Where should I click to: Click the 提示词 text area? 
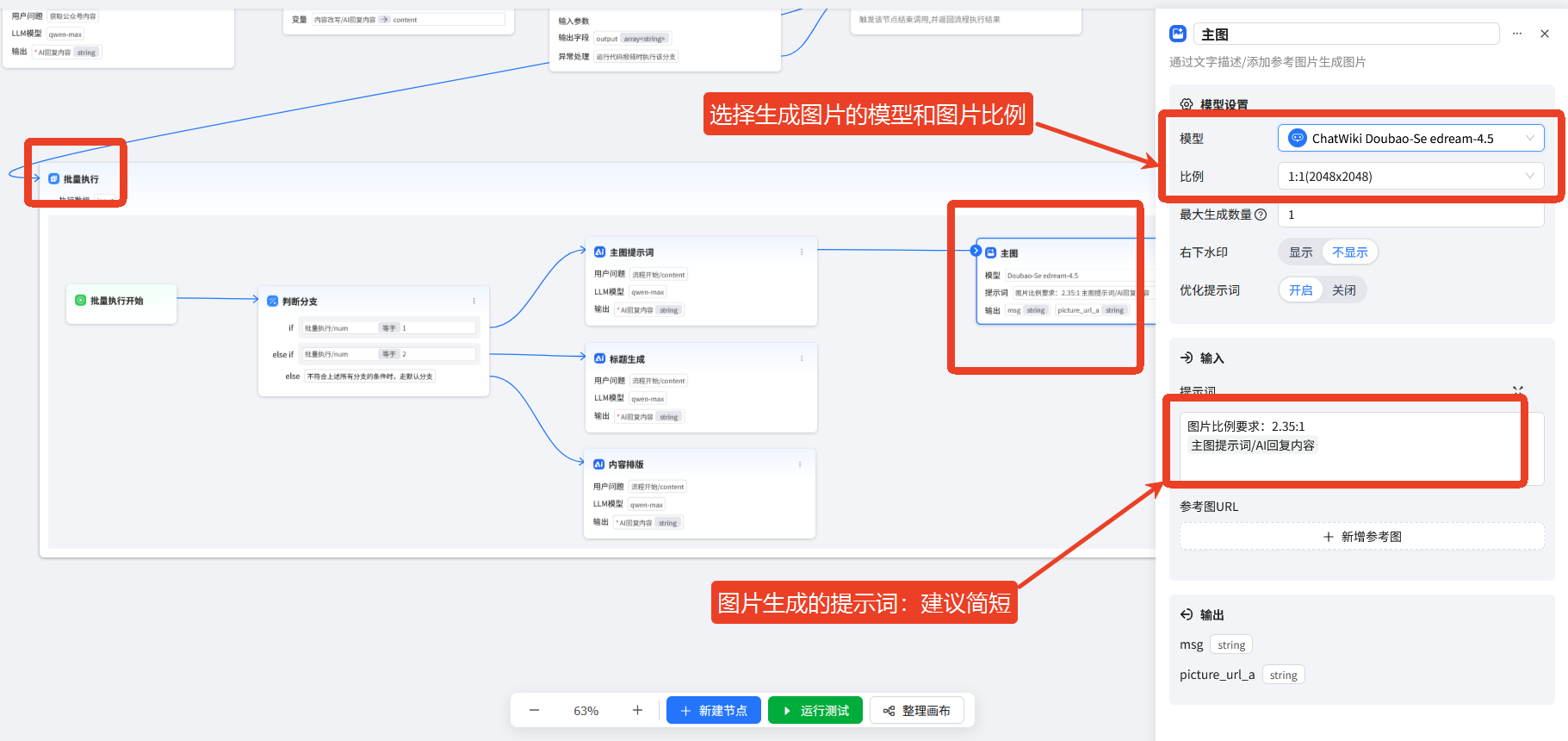tap(1361, 449)
